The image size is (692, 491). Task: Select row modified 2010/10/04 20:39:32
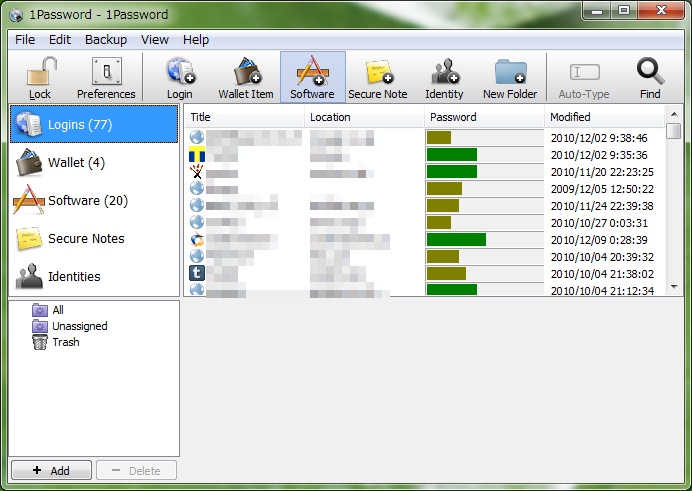pyautogui.click(x=425, y=257)
